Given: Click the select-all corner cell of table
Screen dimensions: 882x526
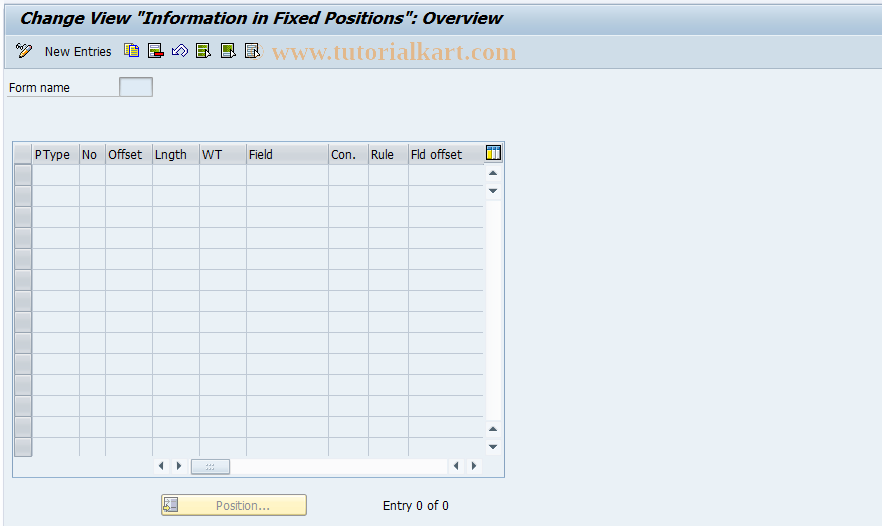Looking at the screenshot, I should pos(22,154).
